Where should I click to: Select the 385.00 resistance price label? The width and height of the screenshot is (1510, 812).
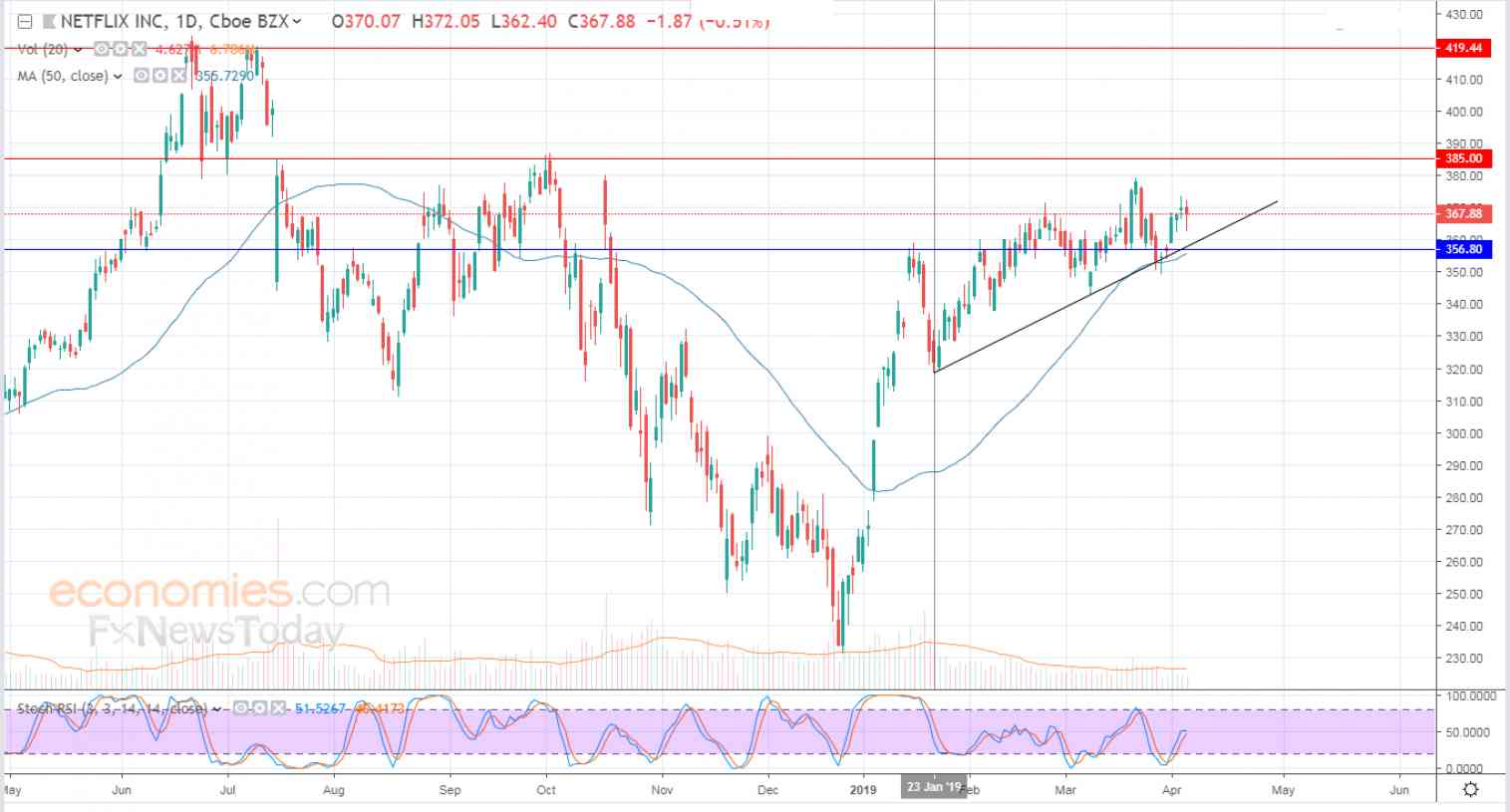[1462, 158]
